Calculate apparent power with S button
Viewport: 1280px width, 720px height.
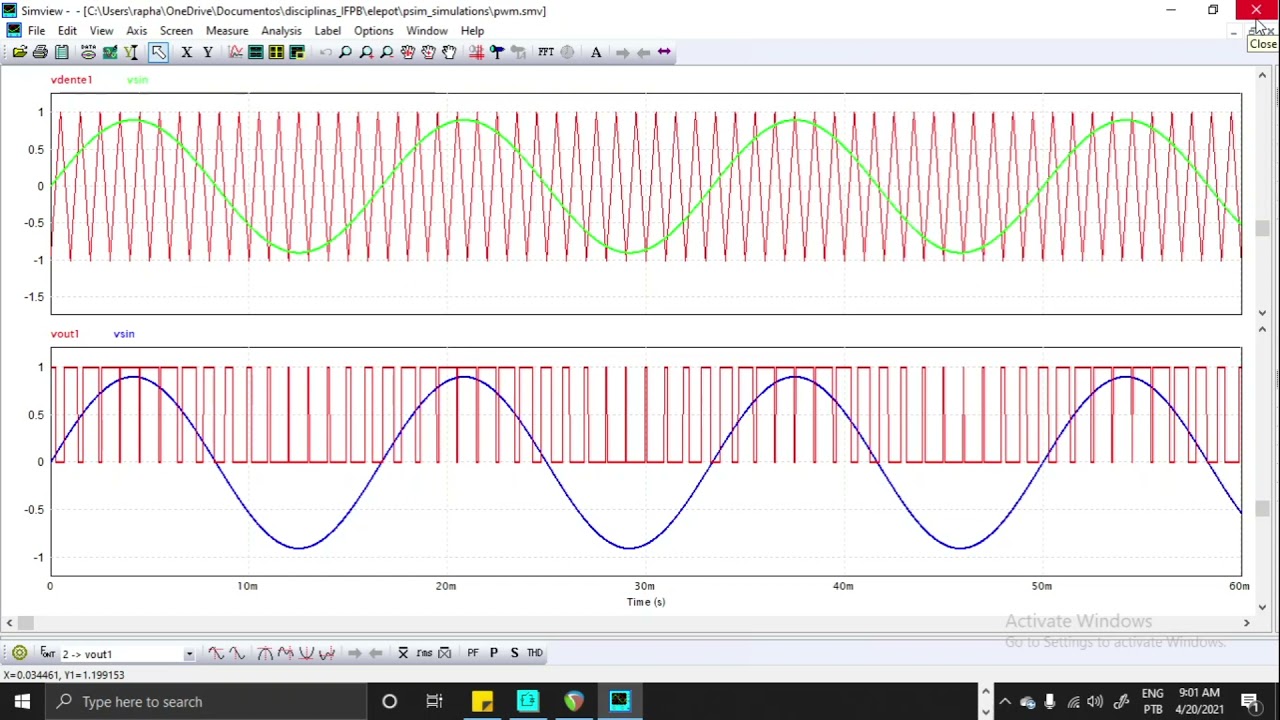coord(514,653)
